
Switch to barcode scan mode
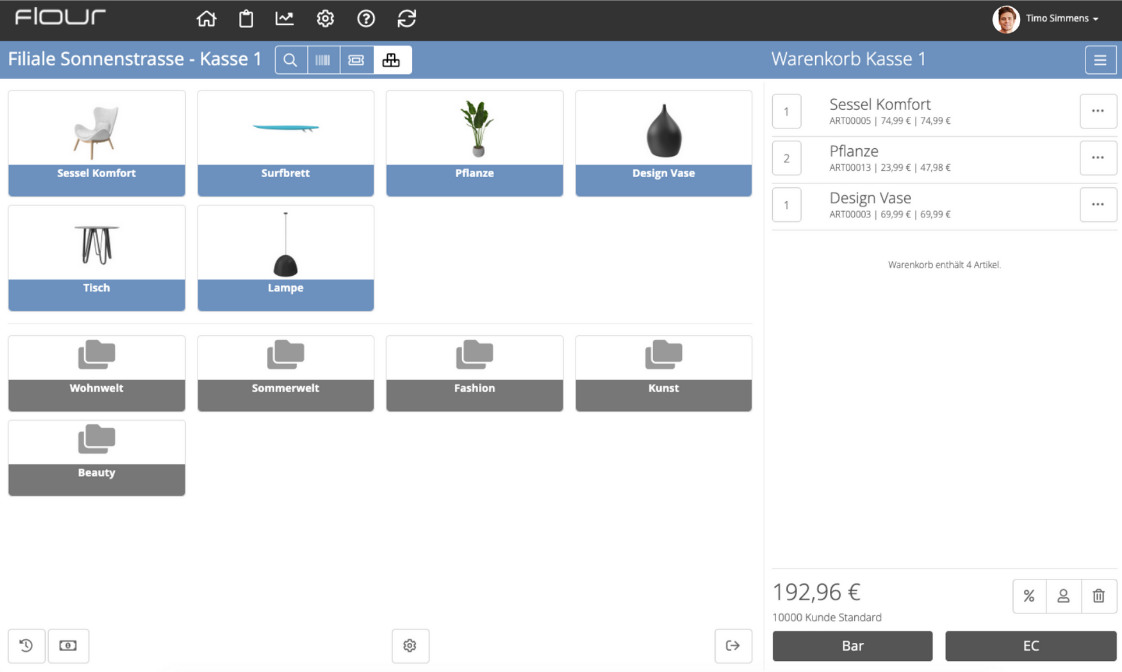[x=323, y=60]
